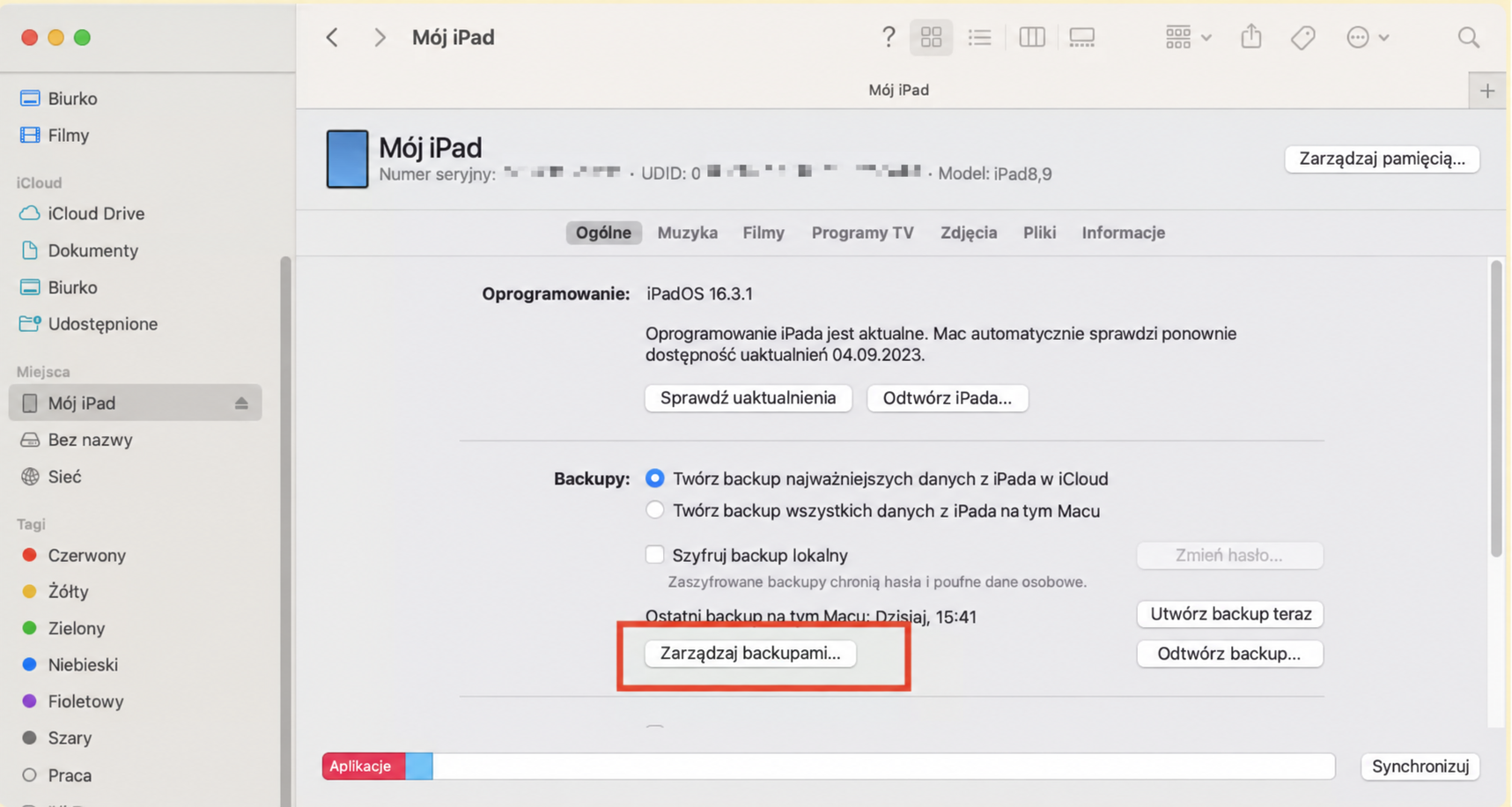Click the large iPad device icon
Image resolution: width=1512 pixels, height=807 pixels.
click(347, 159)
